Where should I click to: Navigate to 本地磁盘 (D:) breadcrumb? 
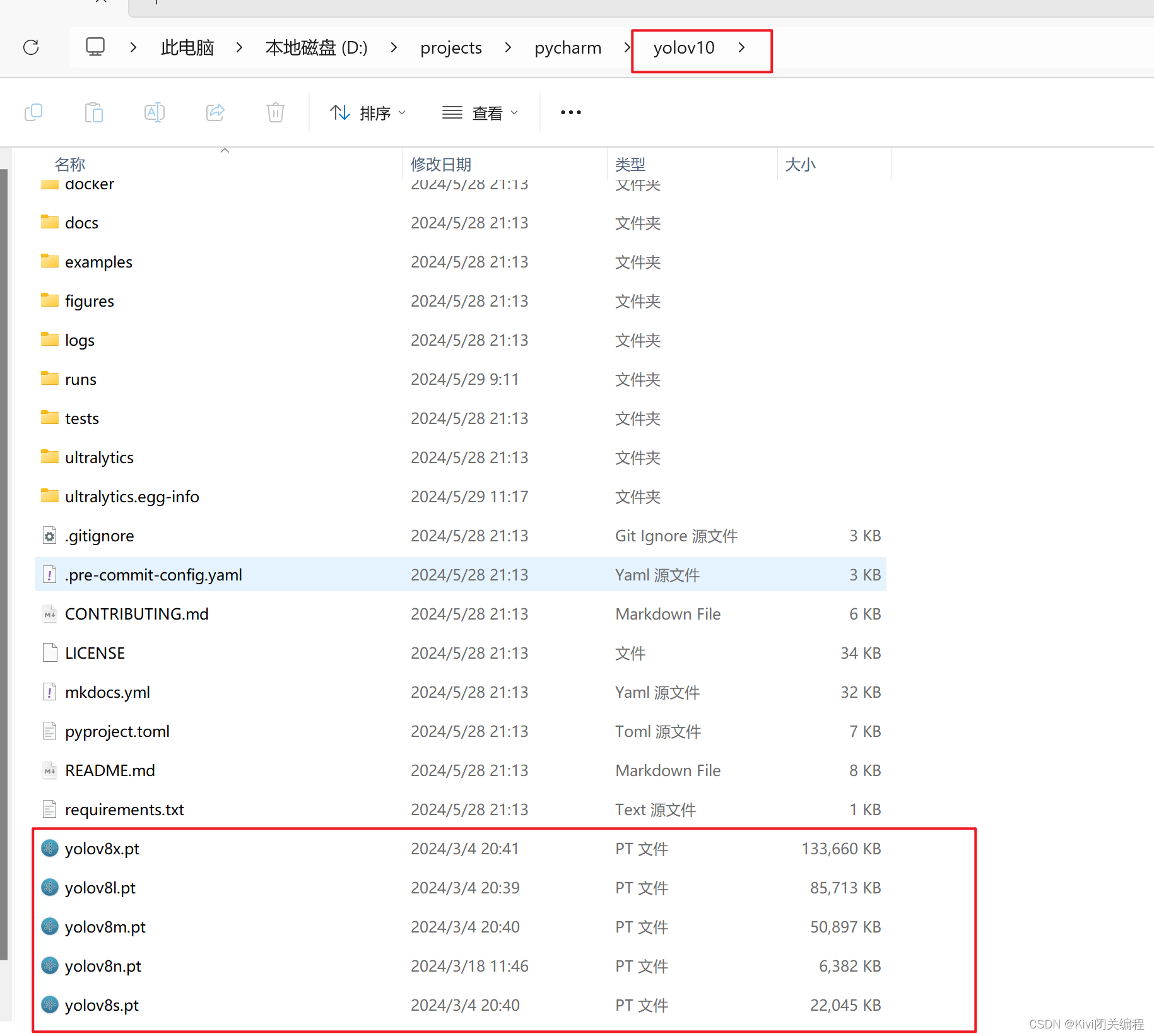click(x=317, y=47)
